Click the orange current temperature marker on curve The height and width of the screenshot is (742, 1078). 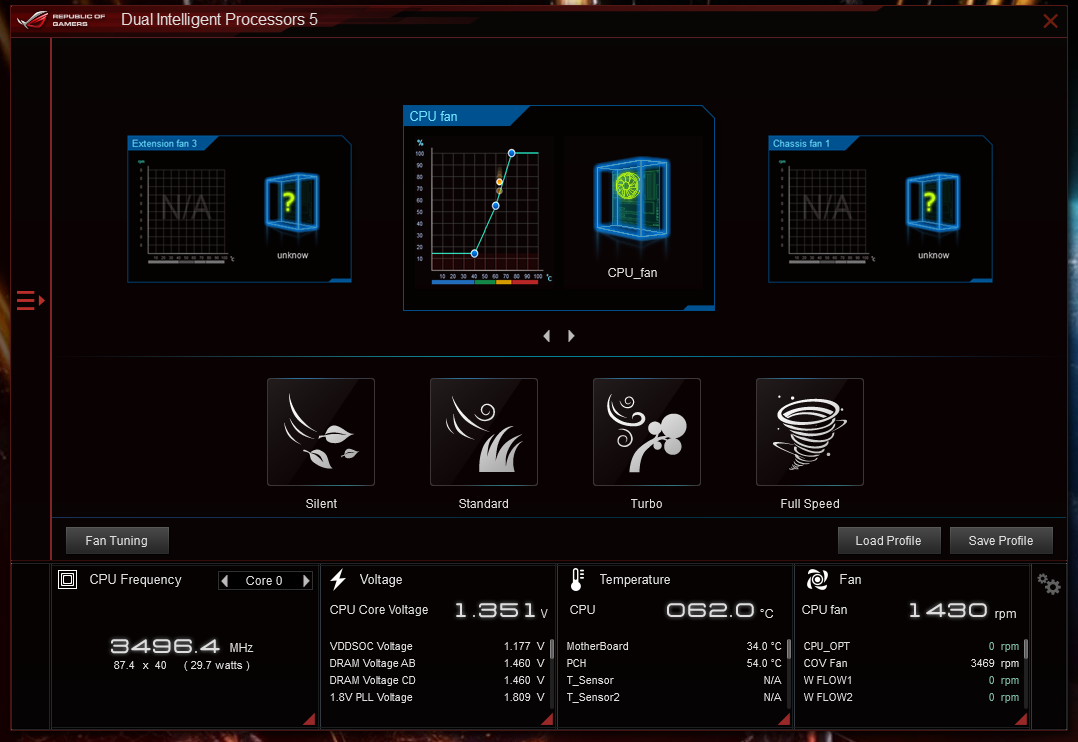tap(499, 182)
